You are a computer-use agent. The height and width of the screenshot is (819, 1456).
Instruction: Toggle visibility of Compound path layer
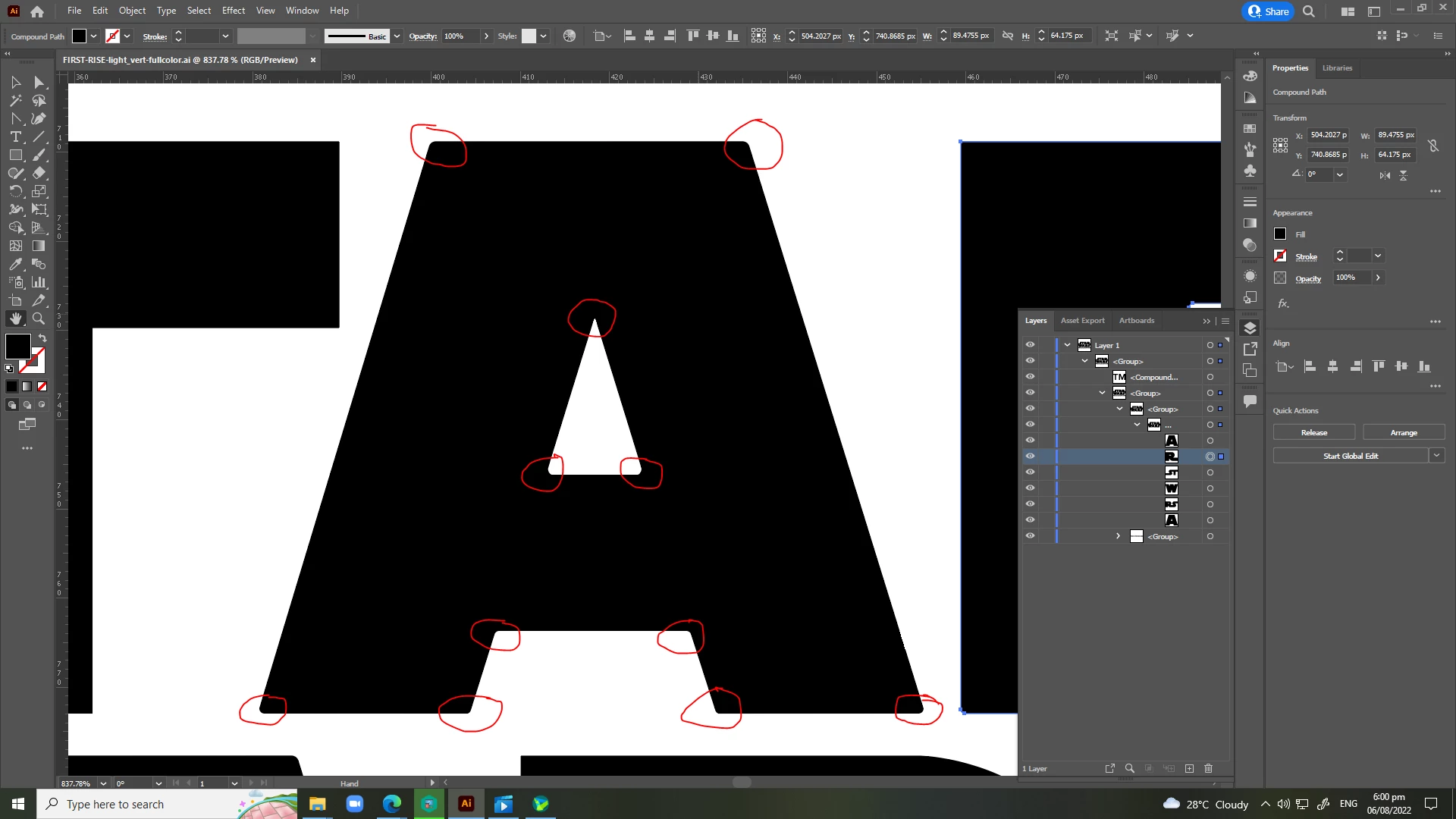pyautogui.click(x=1030, y=377)
